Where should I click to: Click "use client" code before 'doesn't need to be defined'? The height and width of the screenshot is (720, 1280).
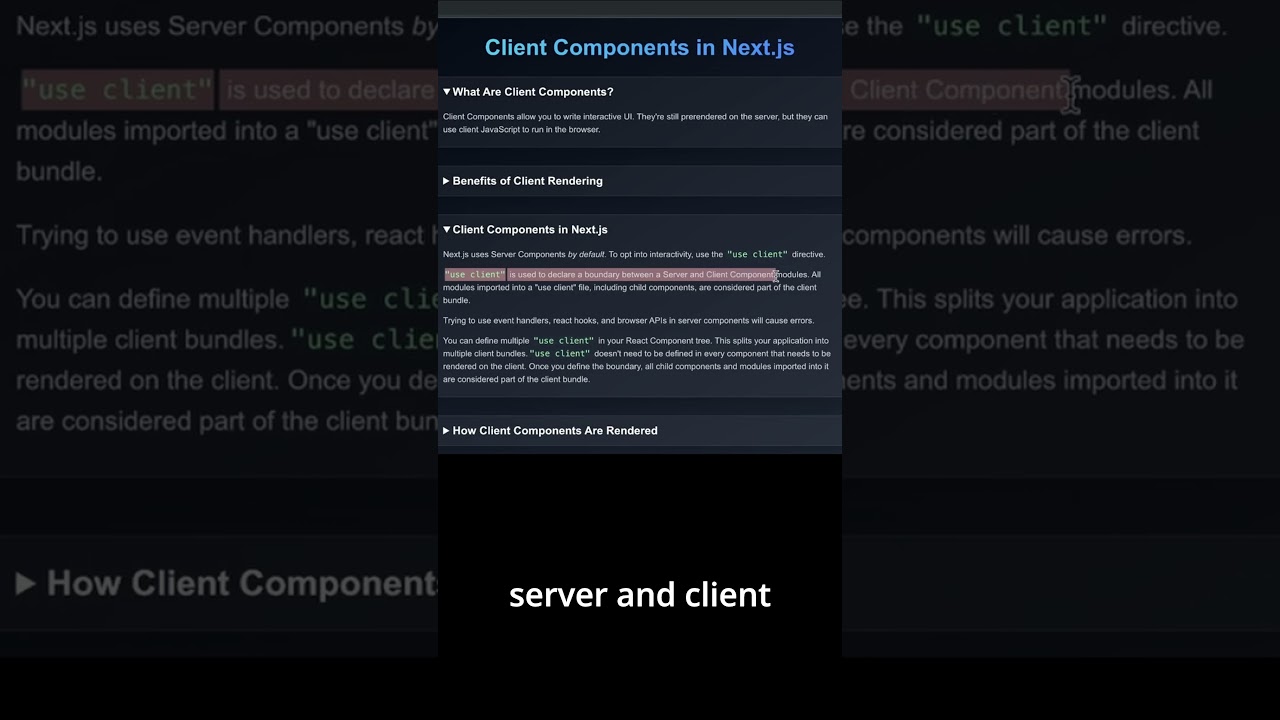pos(560,354)
